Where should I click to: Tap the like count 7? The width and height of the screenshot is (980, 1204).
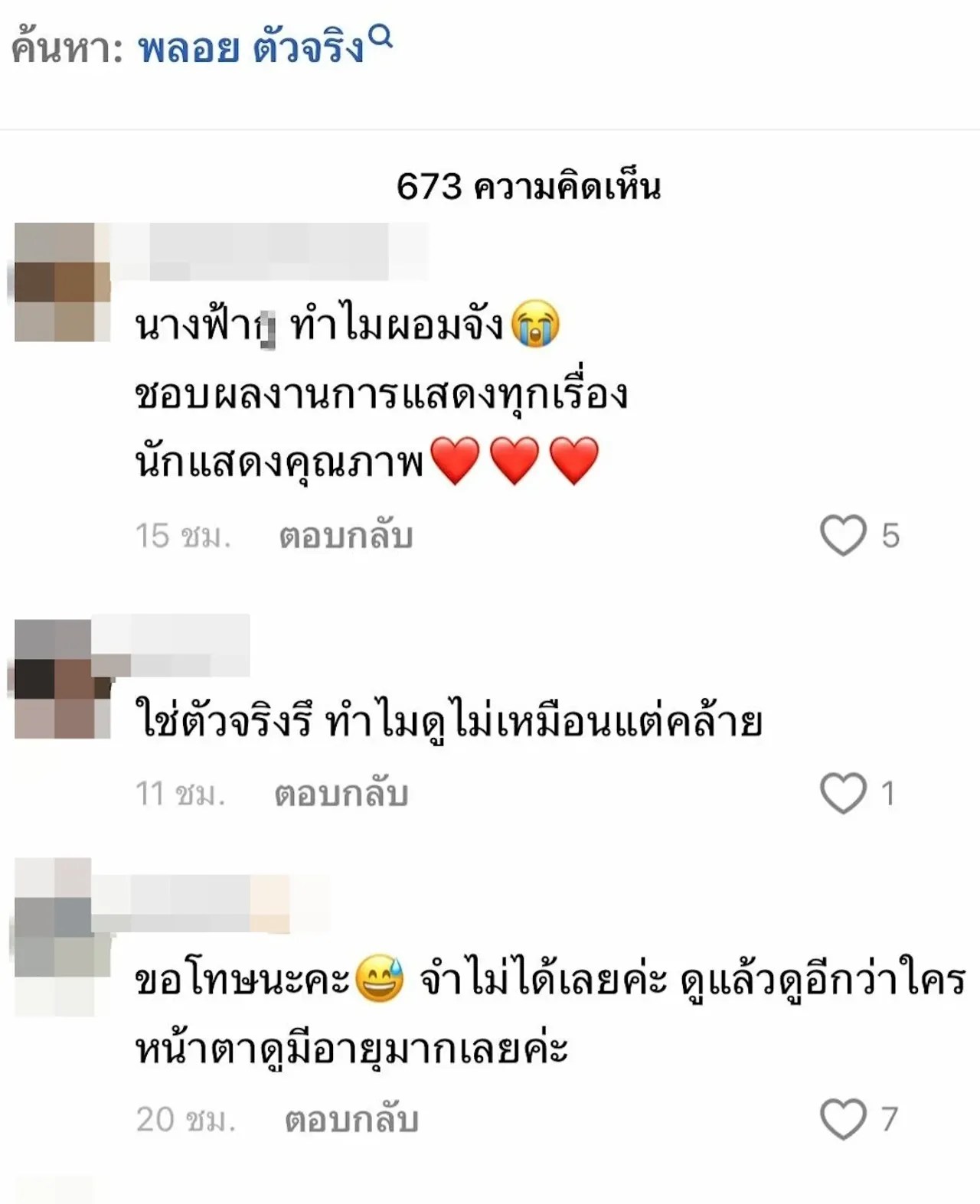(x=889, y=1120)
